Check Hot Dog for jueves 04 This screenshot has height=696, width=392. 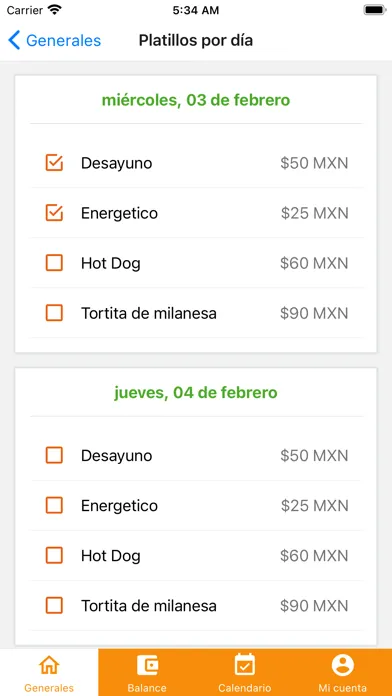[54, 556]
